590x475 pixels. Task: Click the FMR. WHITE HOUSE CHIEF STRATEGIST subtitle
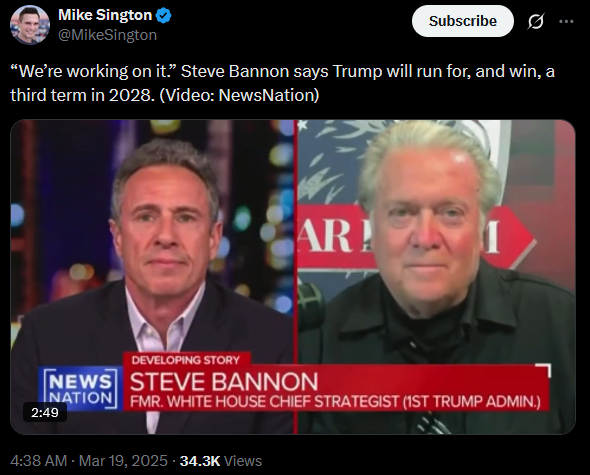point(335,402)
